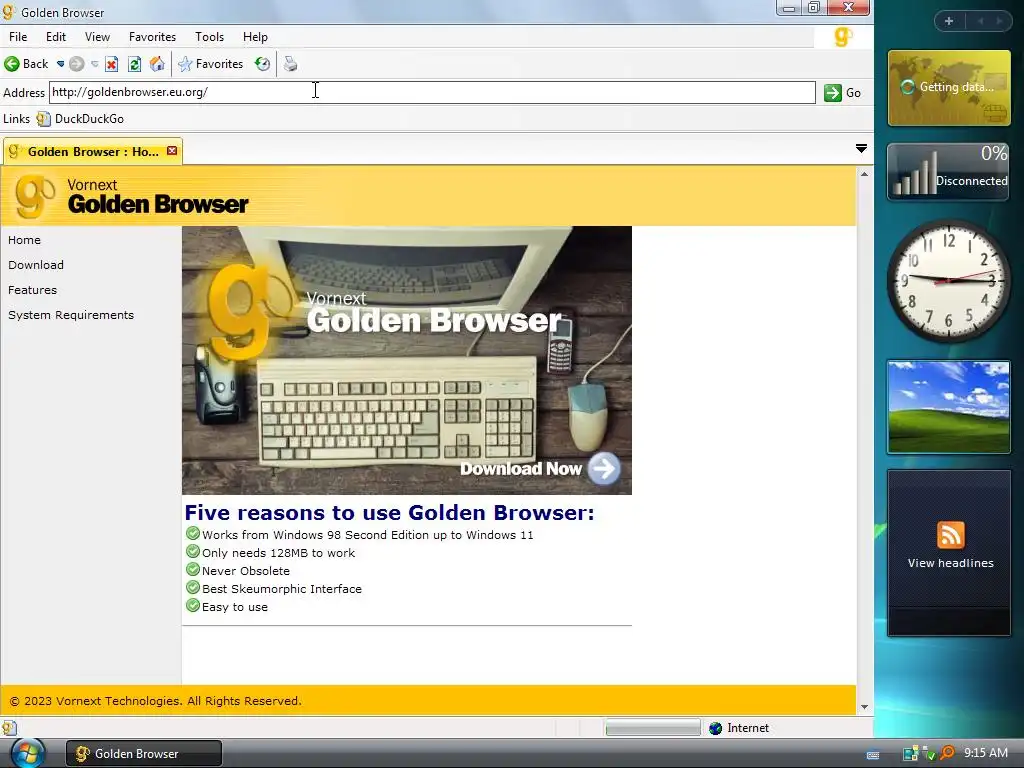Open Favorites star toolbar button
This screenshot has width=1024, height=768.
coord(210,64)
